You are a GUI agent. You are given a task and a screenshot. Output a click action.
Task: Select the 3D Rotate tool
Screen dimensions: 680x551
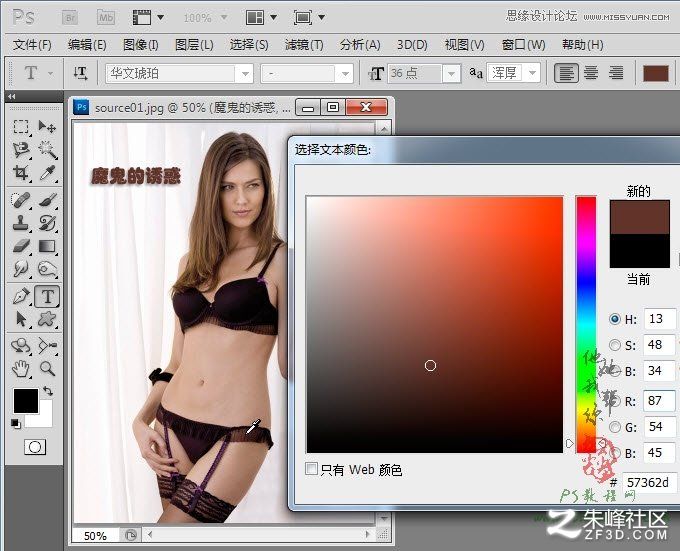[x=21, y=346]
